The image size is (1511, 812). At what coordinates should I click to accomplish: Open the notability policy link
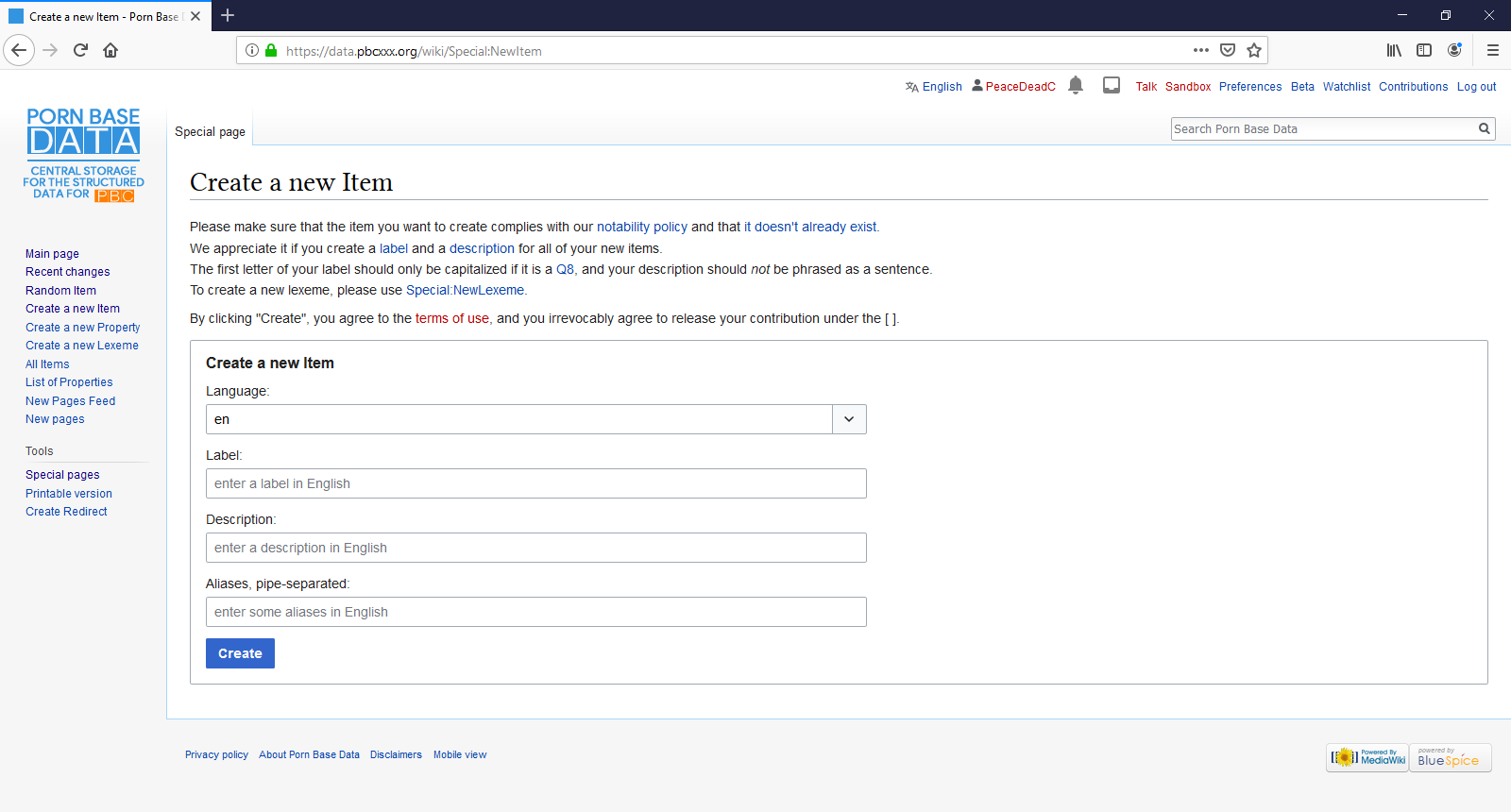[642, 228]
